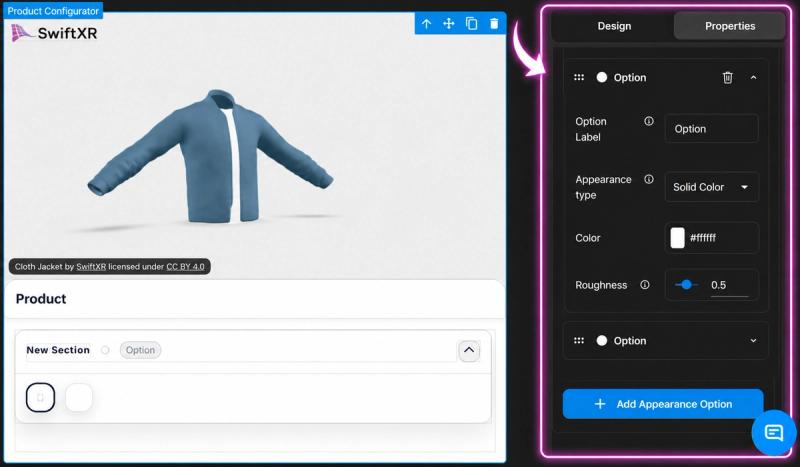Click info icon beside Appearance type
This screenshot has width=800, height=467.
coord(648,179)
